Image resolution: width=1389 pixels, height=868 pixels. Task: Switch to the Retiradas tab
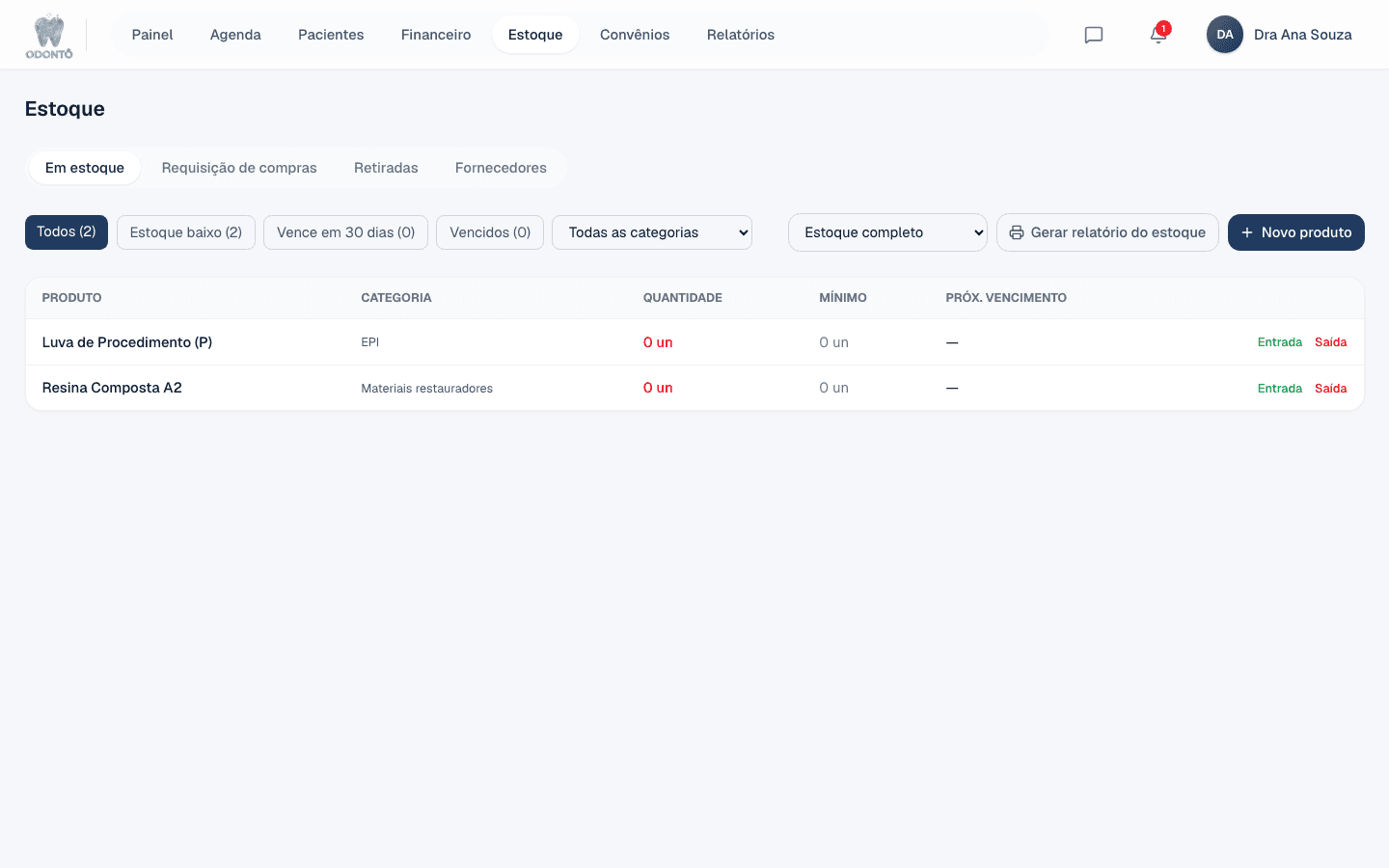(x=386, y=168)
